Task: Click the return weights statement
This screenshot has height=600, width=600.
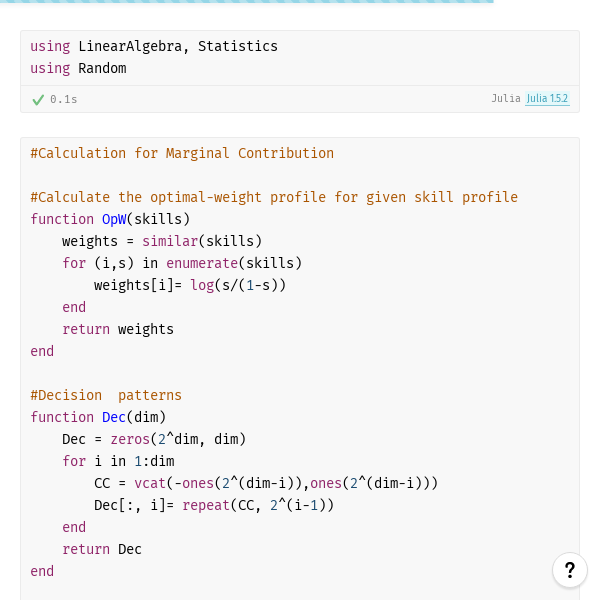Action: (x=118, y=329)
